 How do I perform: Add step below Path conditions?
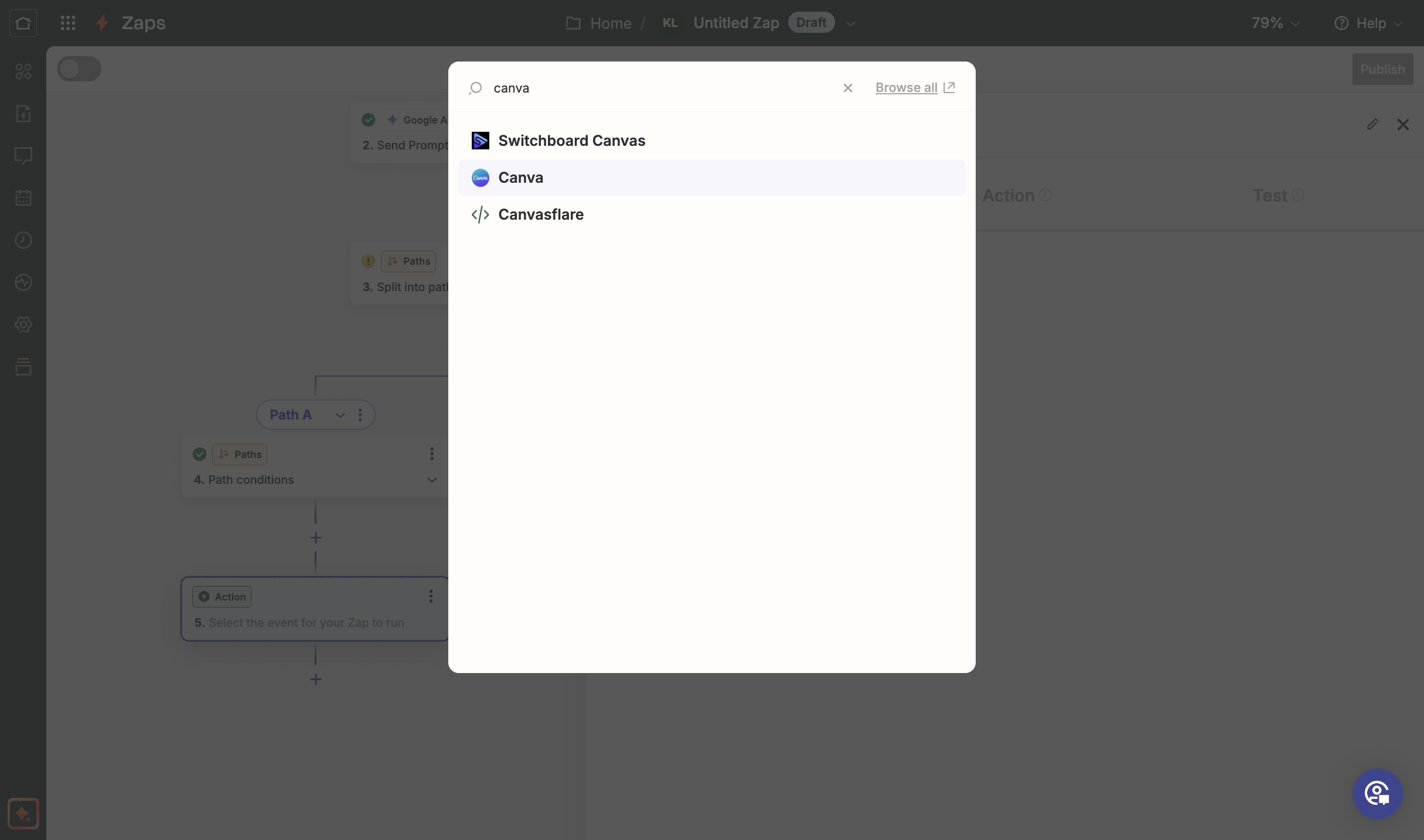(x=316, y=538)
